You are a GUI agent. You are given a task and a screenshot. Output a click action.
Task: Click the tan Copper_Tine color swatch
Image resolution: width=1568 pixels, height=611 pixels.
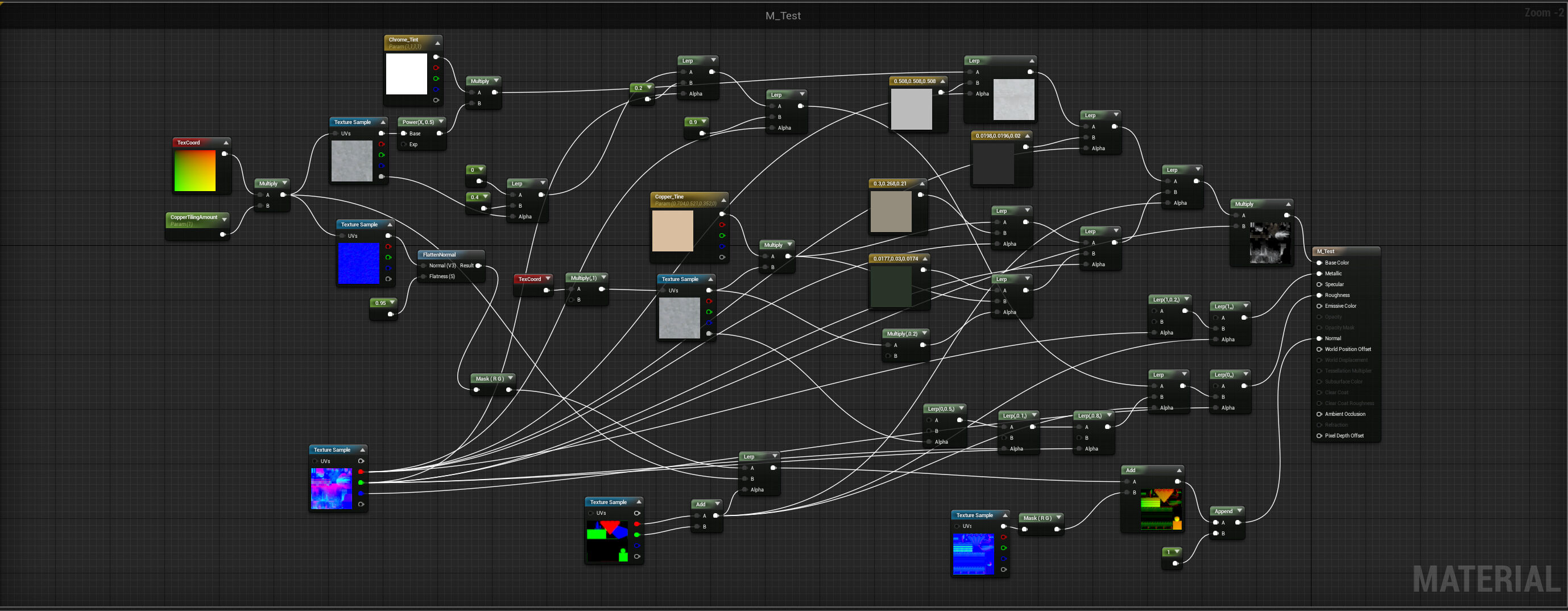coord(673,231)
